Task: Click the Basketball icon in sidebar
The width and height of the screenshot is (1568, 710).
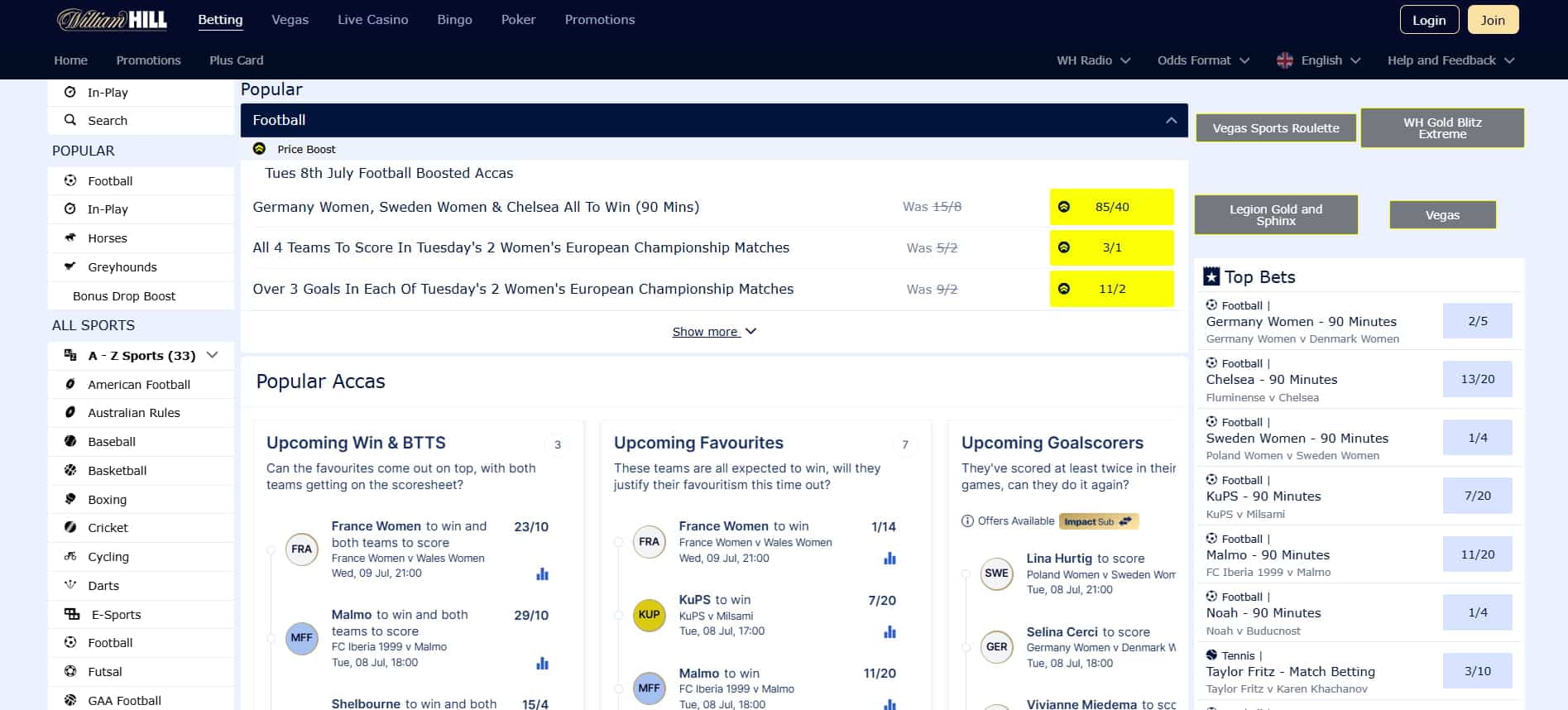Action: tap(70, 470)
